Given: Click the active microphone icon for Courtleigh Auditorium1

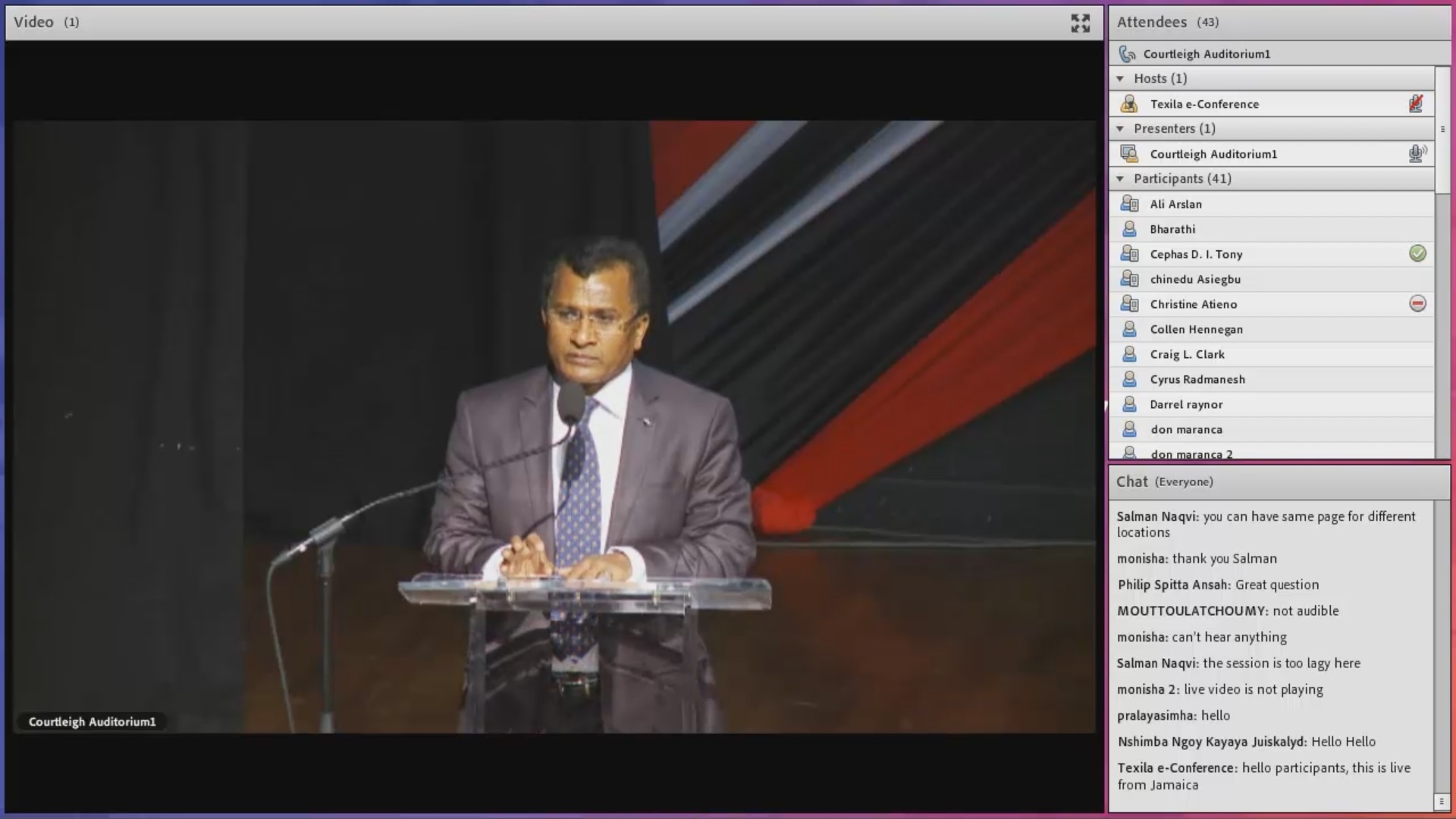Looking at the screenshot, I should pyautogui.click(x=1417, y=154).
